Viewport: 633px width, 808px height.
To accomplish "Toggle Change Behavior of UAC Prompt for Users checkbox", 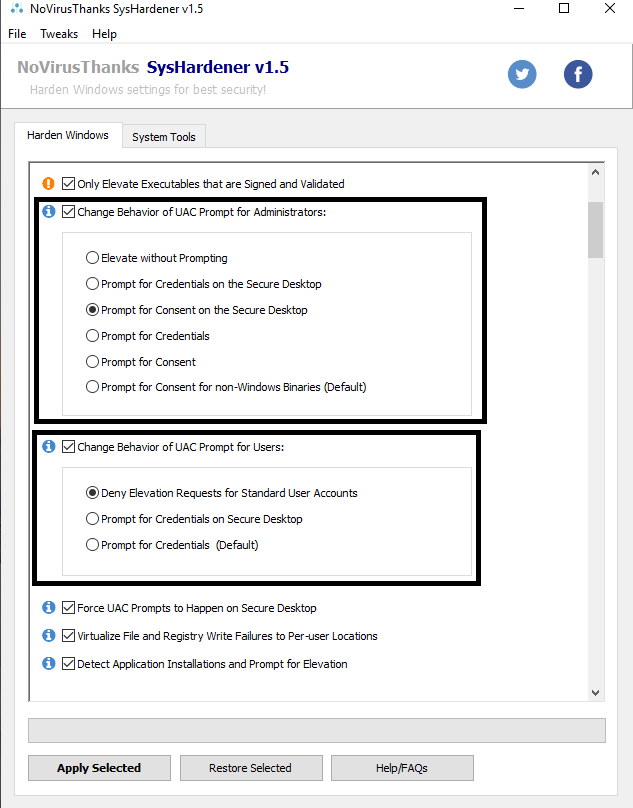I will (x=68, y=446).
